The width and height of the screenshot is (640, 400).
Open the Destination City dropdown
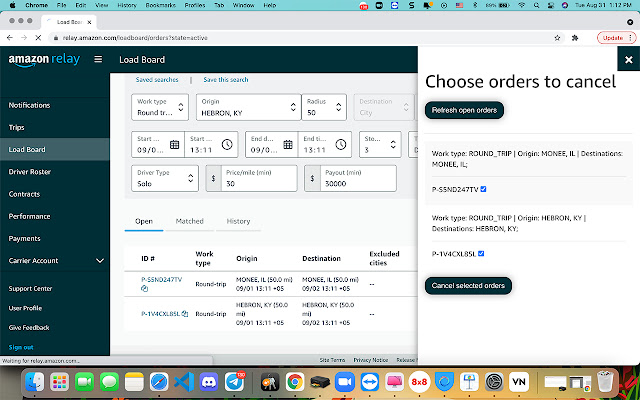(x=384, y=107)
